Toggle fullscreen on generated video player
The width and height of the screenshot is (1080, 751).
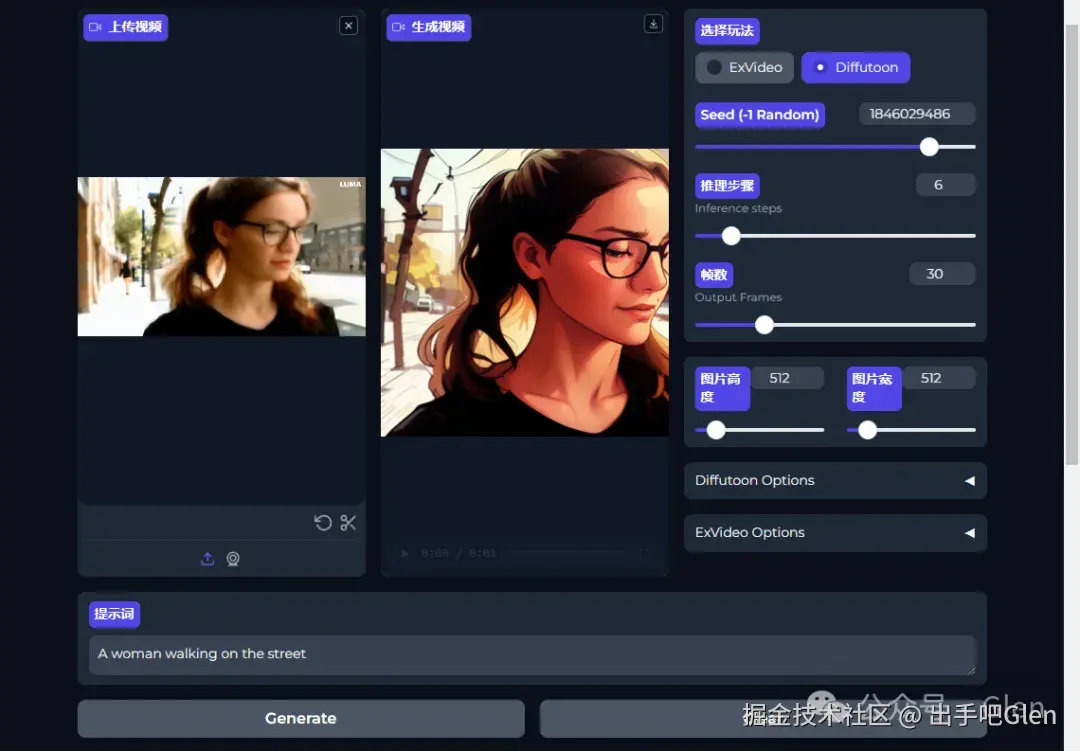[x=643, y=553]
